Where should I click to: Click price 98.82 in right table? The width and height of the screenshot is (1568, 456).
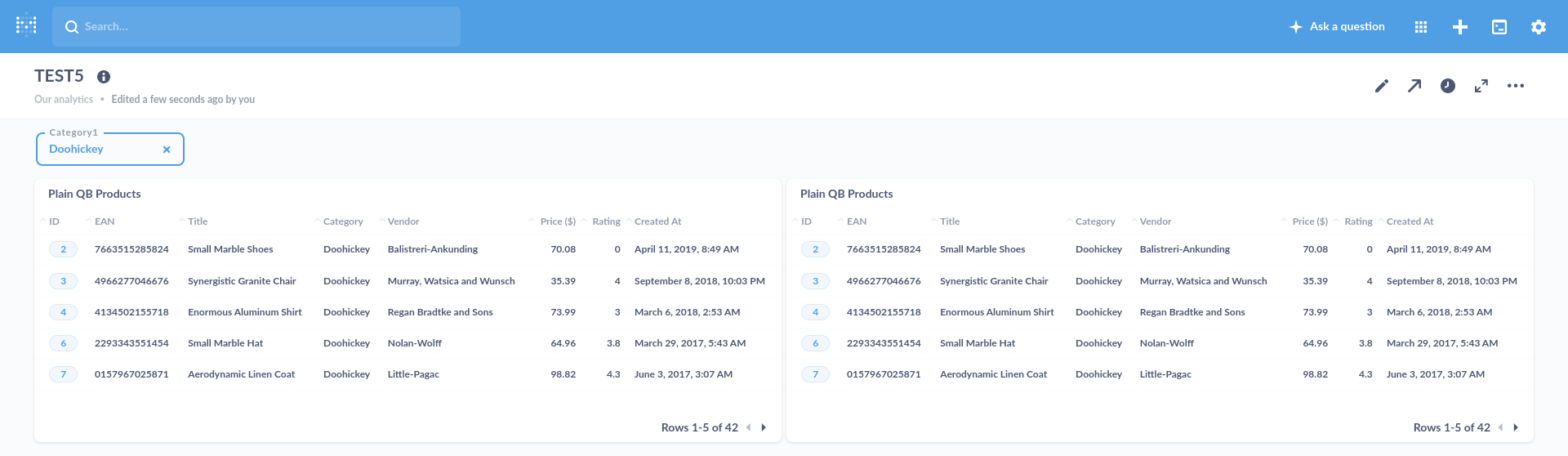1316,374
